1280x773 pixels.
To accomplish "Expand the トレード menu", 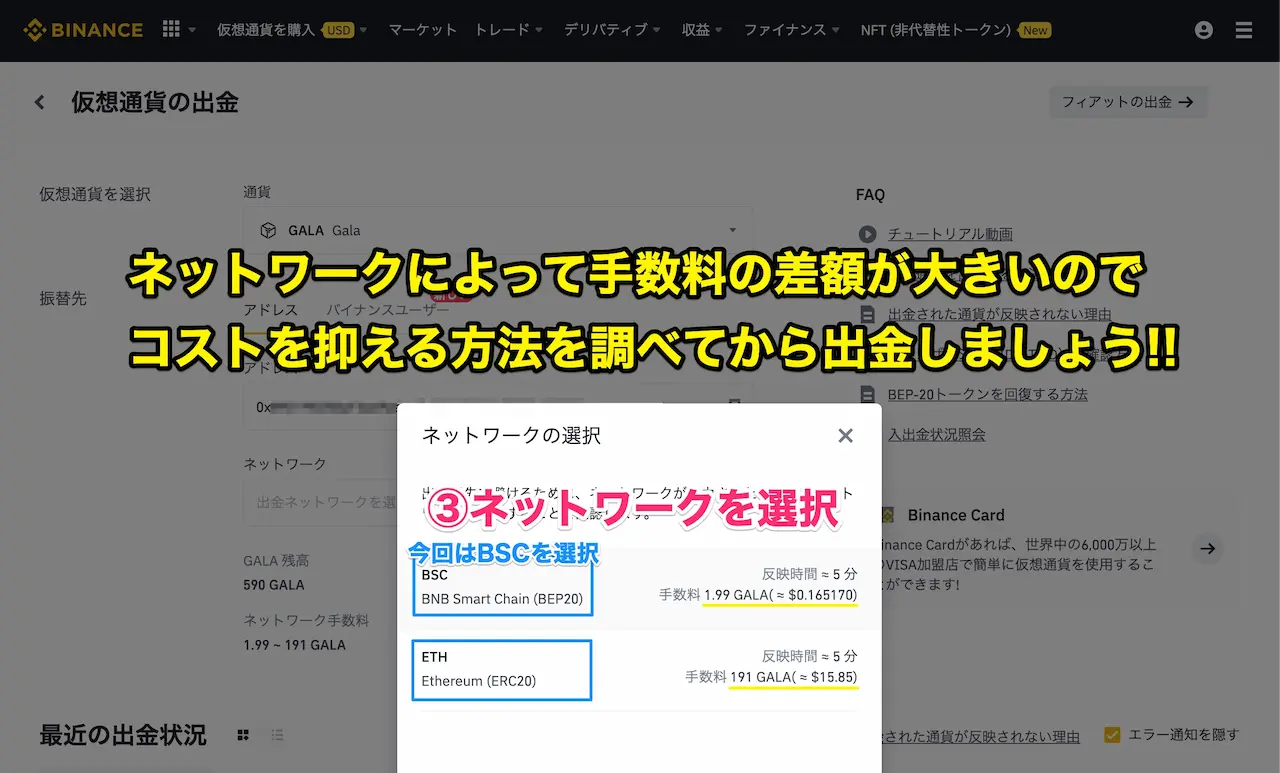I will point(509,30).
